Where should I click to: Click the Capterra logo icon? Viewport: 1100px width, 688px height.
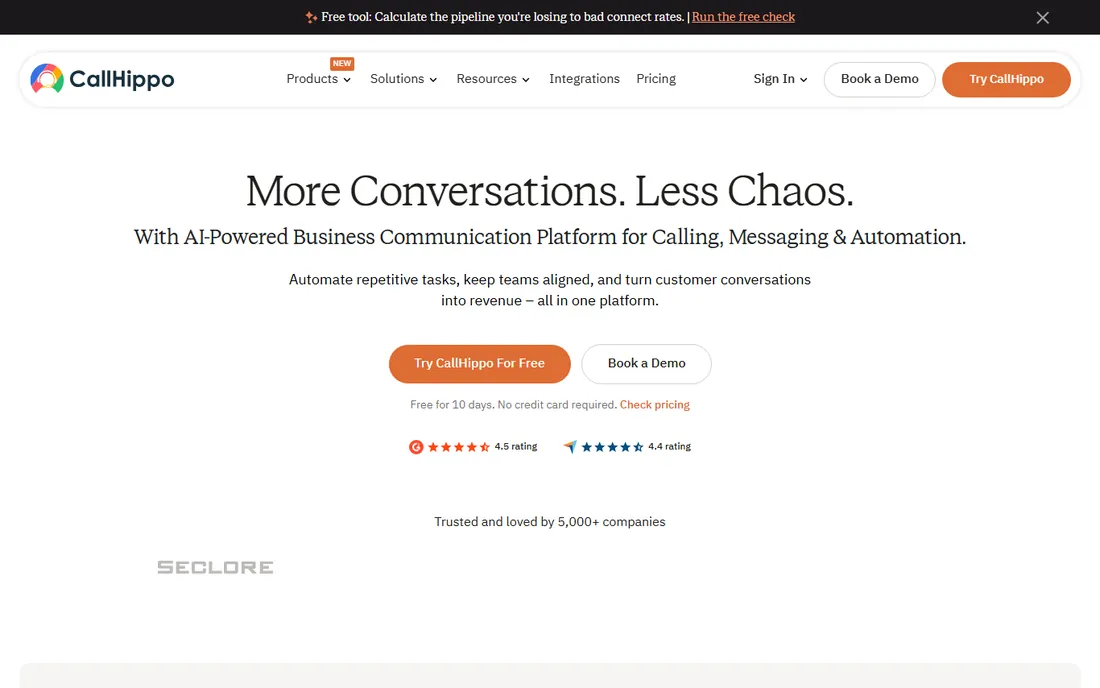570,447
